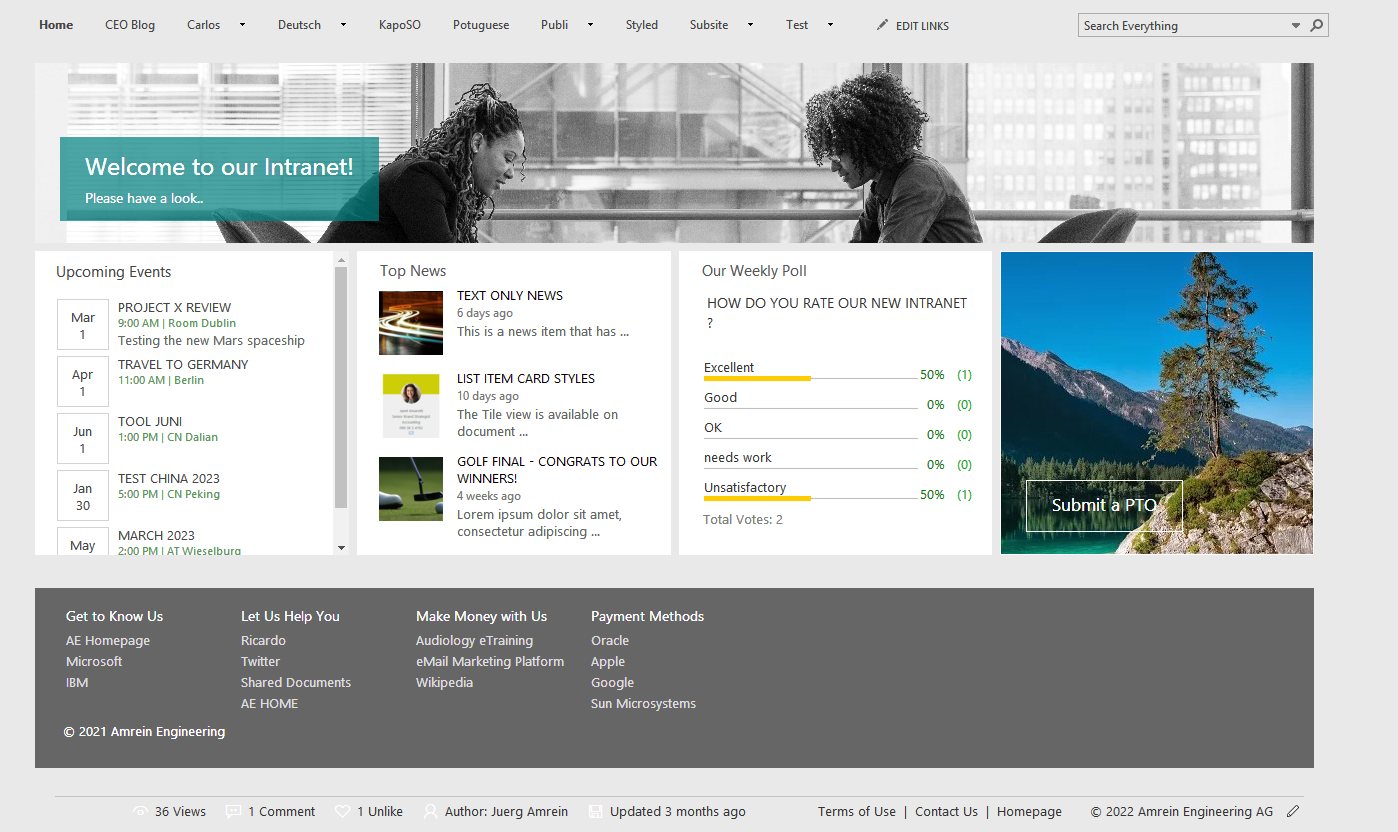Click Terms of Use link

pos(857,811)
